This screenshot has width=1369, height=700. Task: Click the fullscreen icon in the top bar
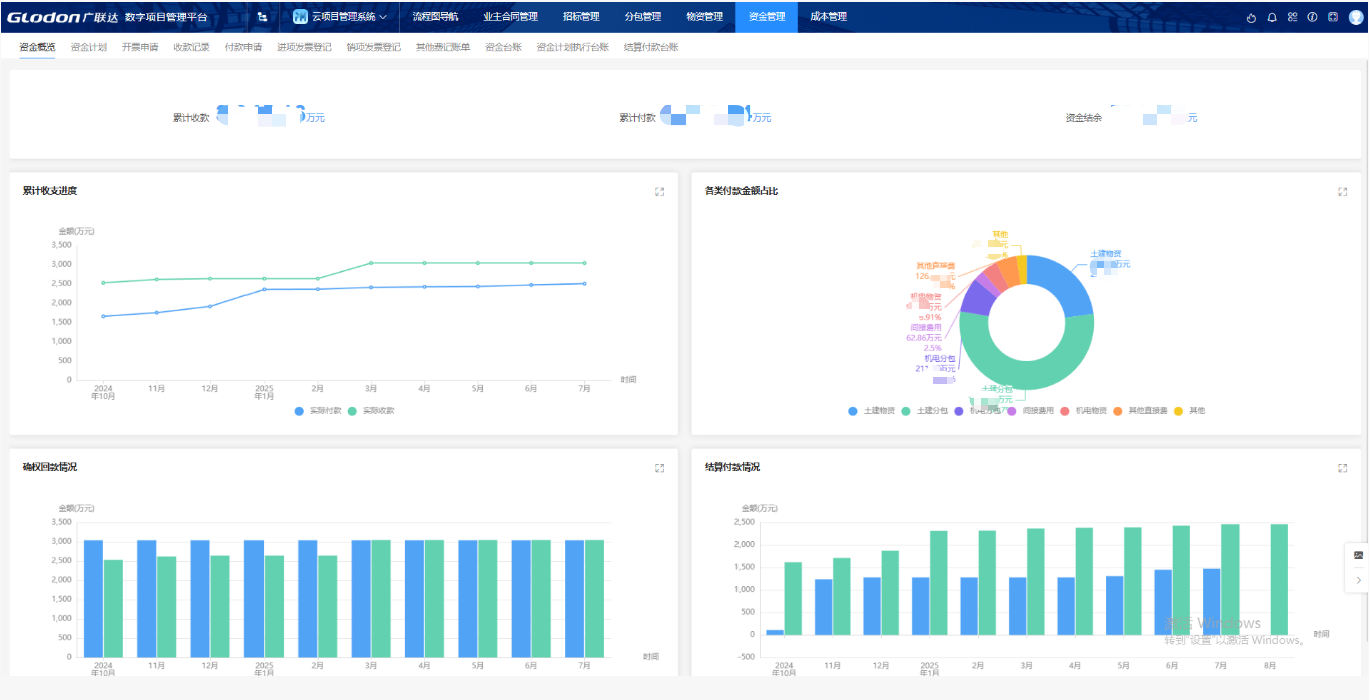tap(1332, 17)
